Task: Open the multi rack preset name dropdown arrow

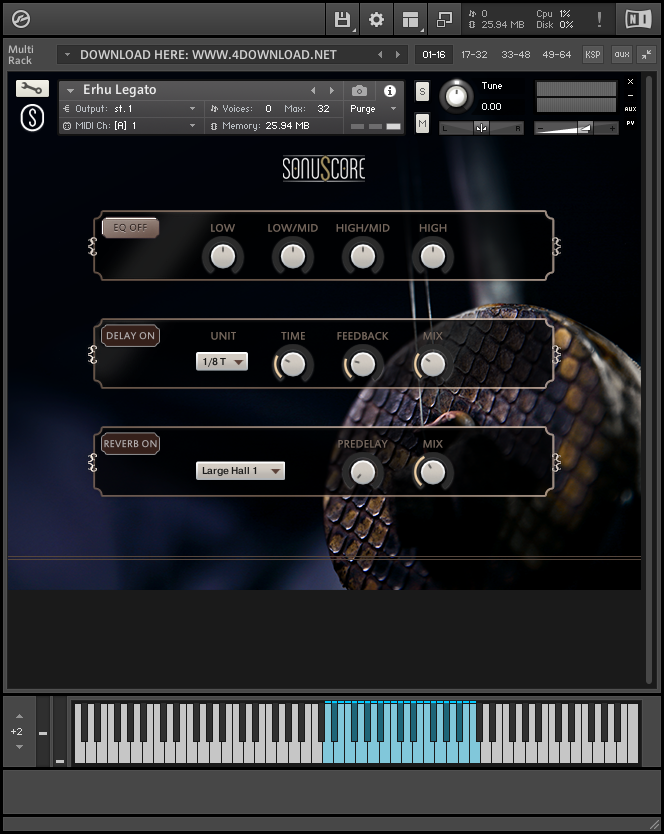Action: coord(67,54)
